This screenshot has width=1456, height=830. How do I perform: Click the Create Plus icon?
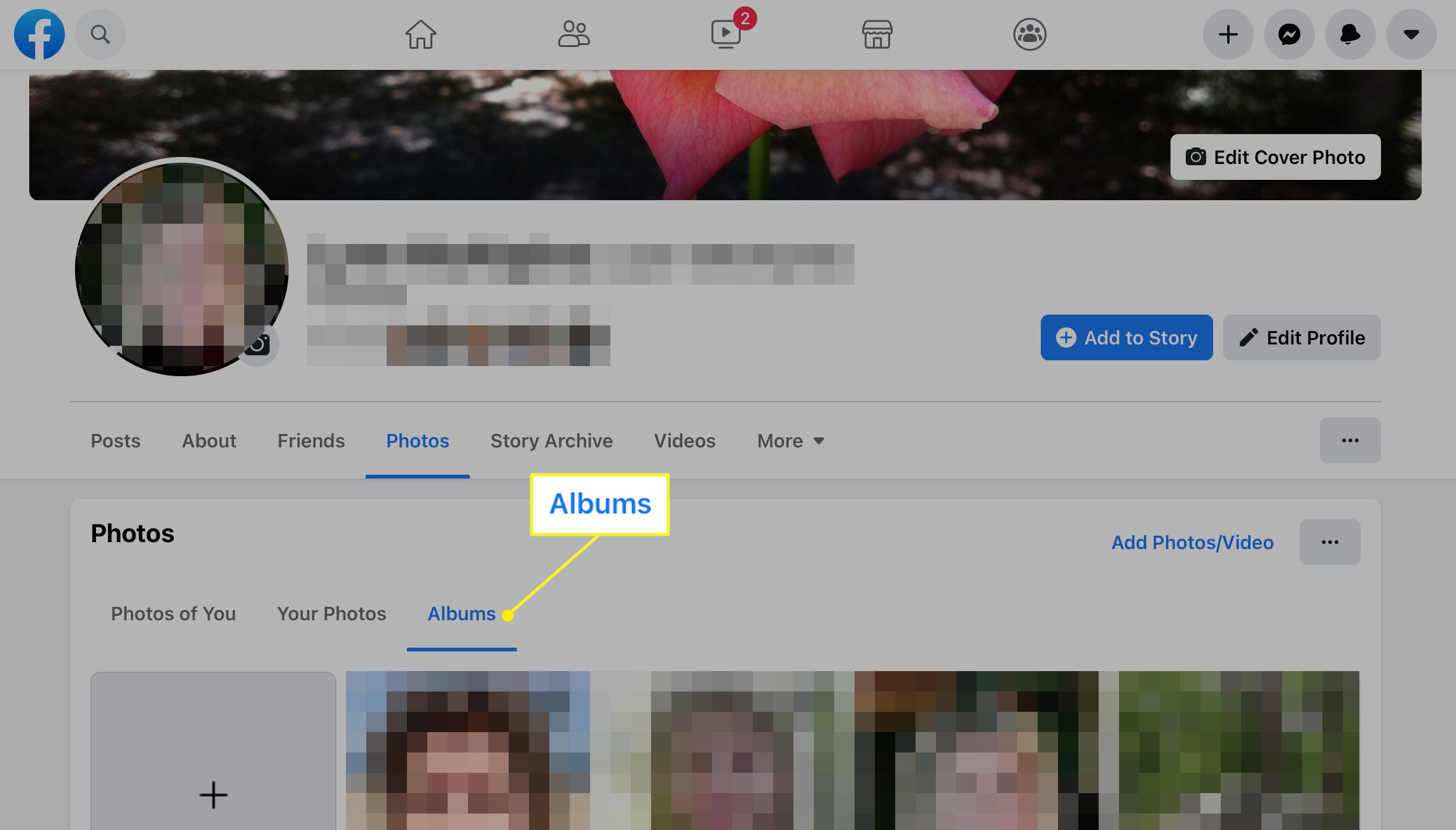pyautogui.click(x=1228, y=34)
